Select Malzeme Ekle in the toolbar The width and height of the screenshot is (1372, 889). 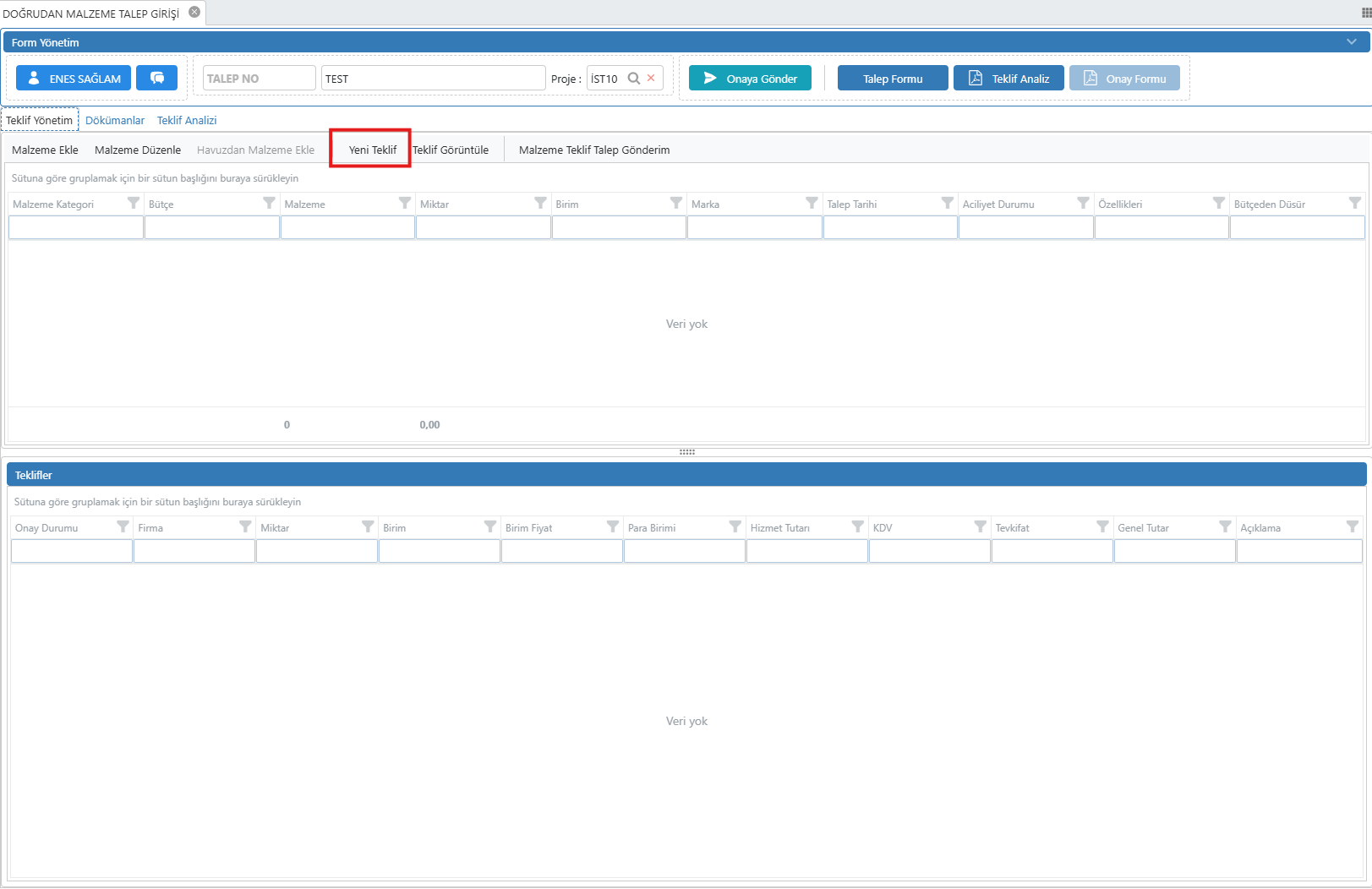[45, 150]
